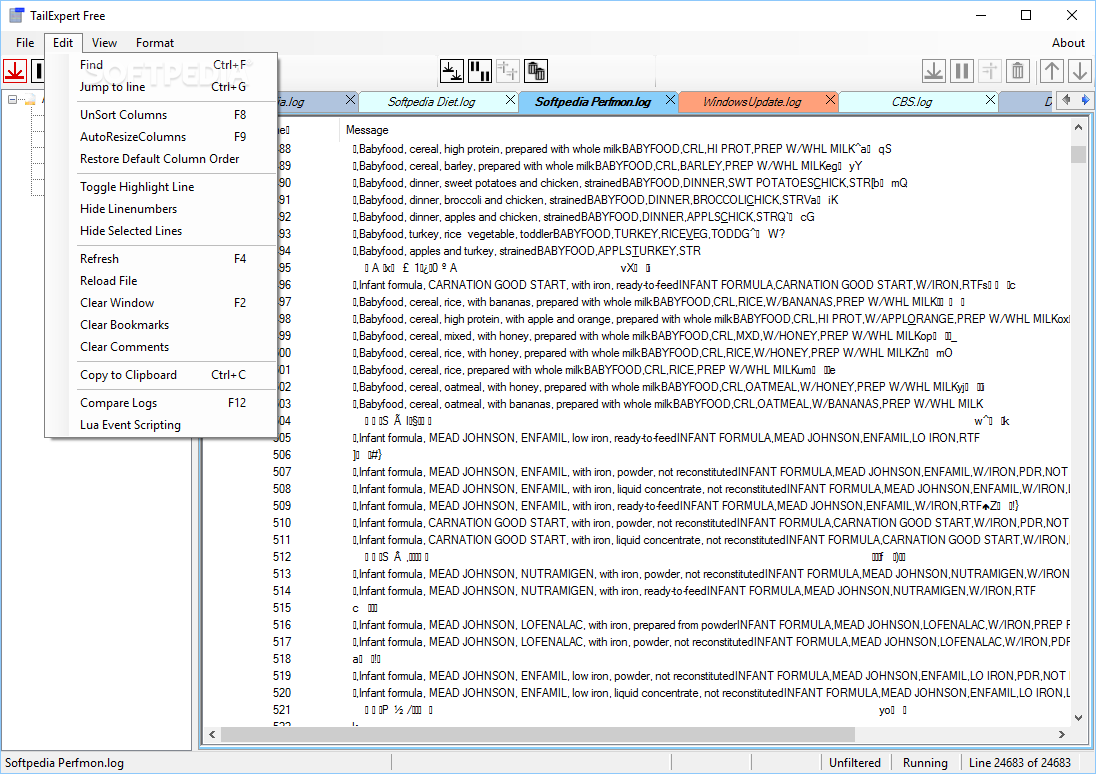
Task: Select Reload File
Action: tap(162, 281)
